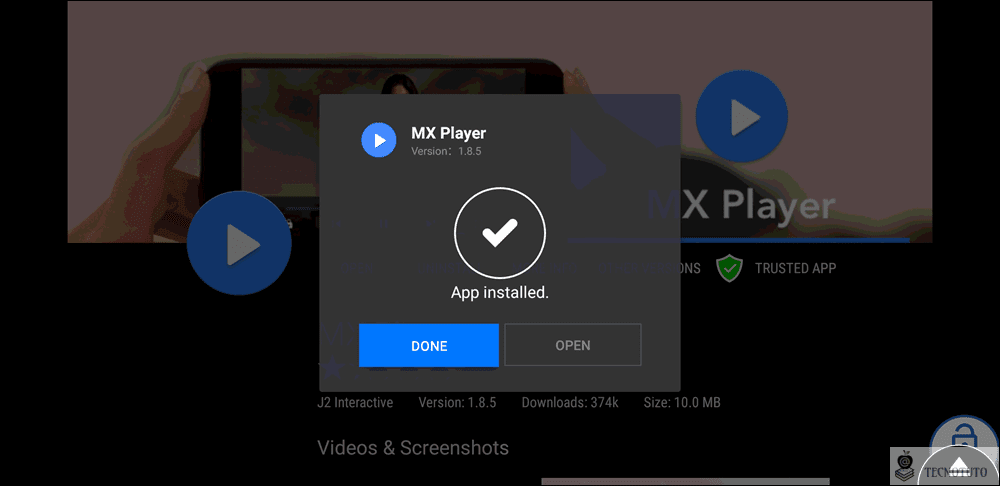
Task: Click the 'App installed.' message
Action: [x=500, y=293]
